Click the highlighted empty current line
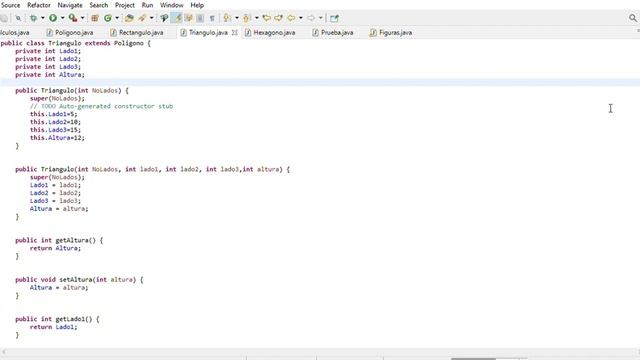 coord(320,82)
